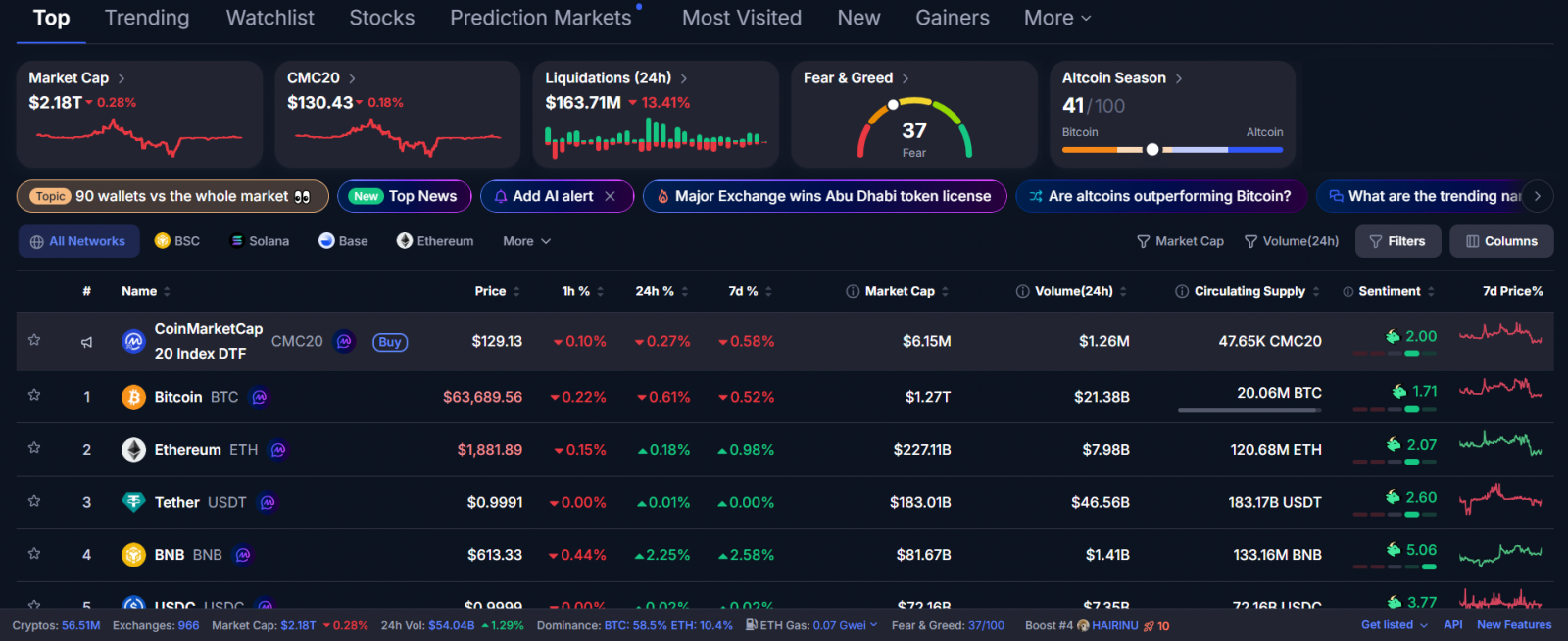
Task: Expand the ETH Gas dropdown in footer
Action: click(x=873, y=625)
